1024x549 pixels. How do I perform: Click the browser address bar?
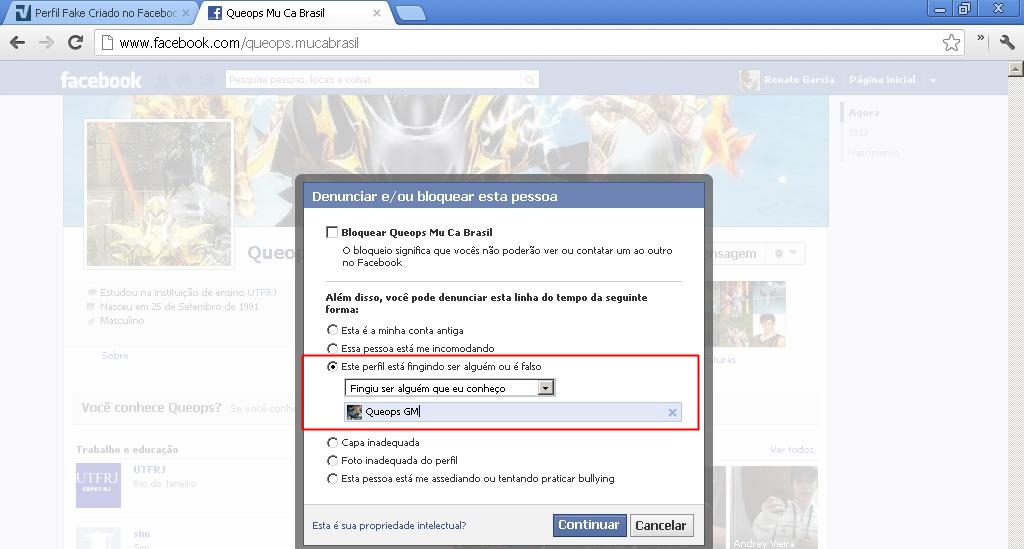pos(520,43)
